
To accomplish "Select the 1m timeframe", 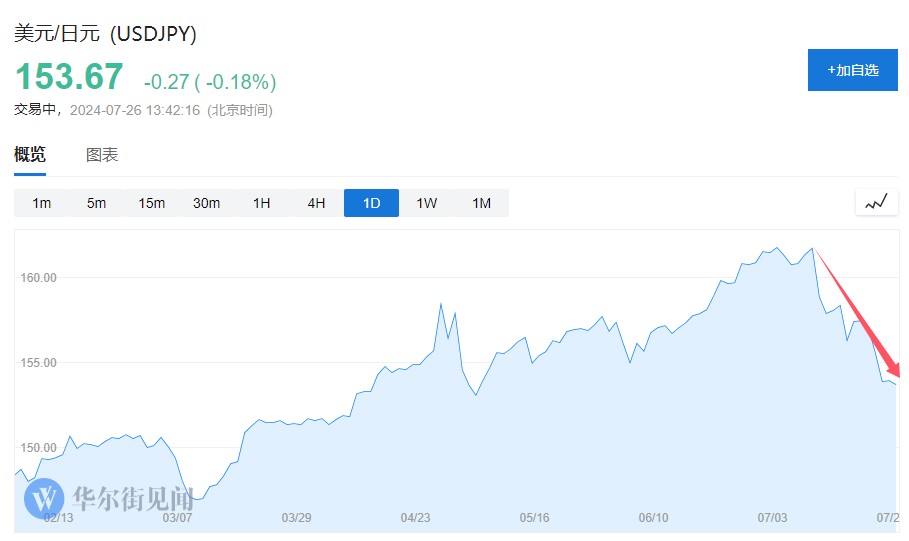I will tap(42, 203).
